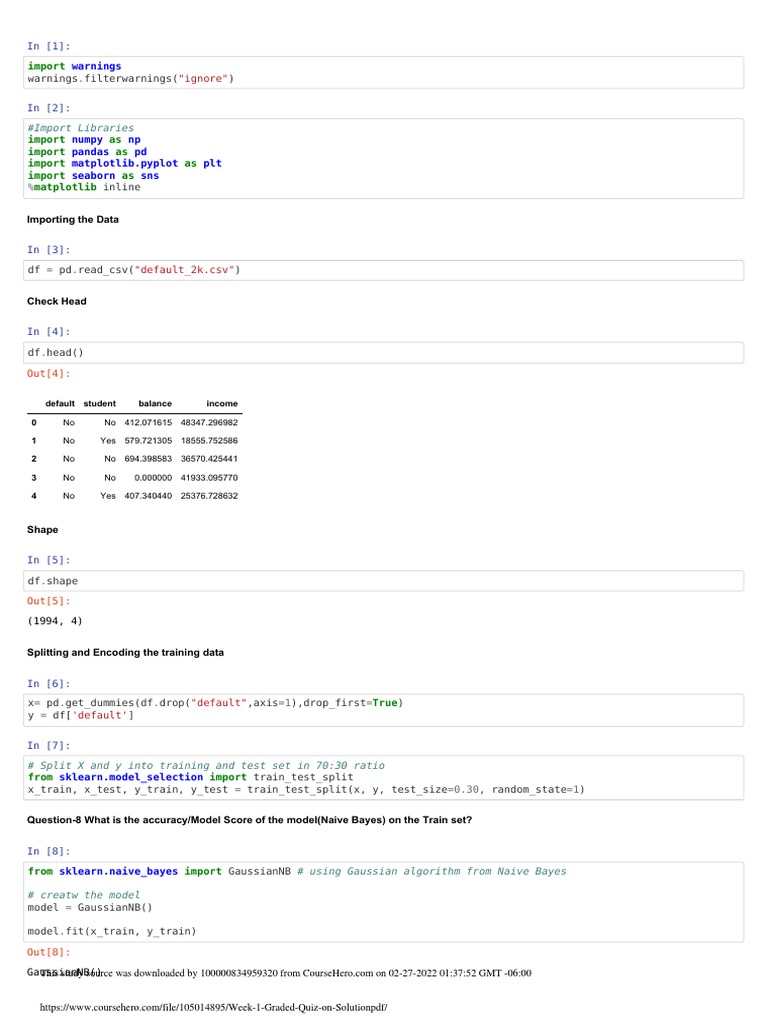The image size is (768, 1024).
Task: Click balance value 0.000000
Action: point(153,478)
